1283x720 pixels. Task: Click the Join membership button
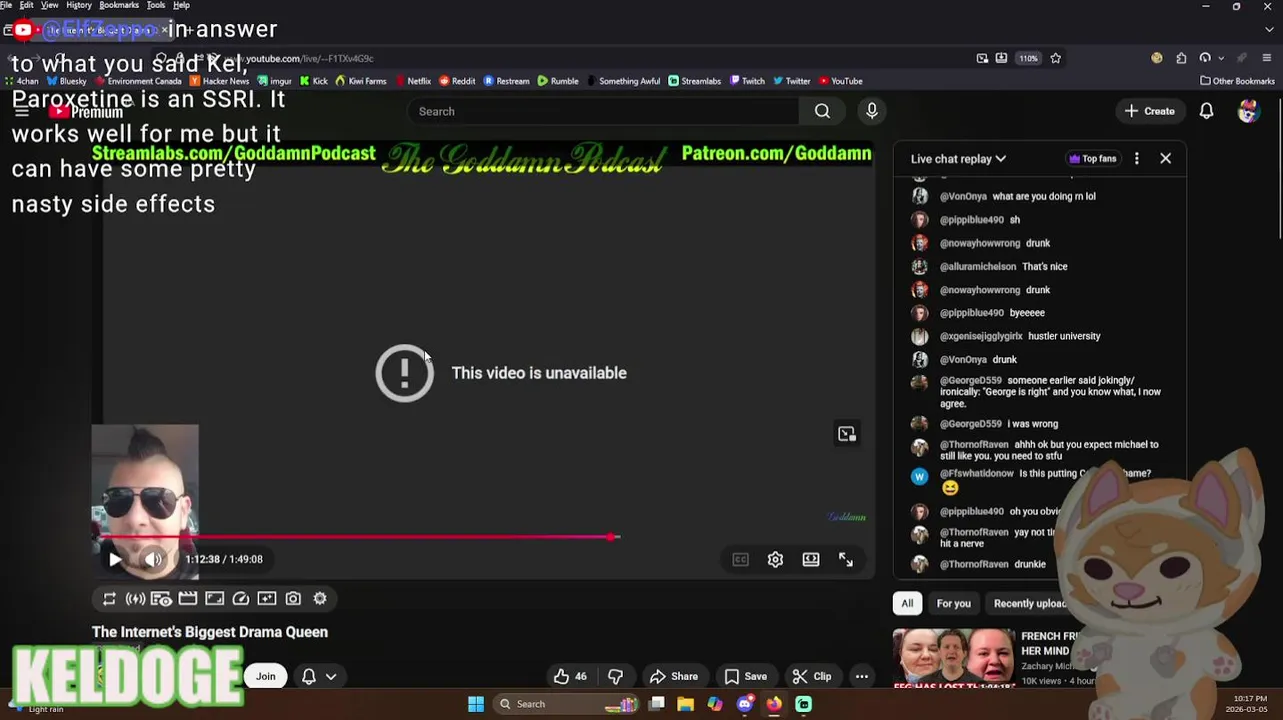(x=265, y=676)
